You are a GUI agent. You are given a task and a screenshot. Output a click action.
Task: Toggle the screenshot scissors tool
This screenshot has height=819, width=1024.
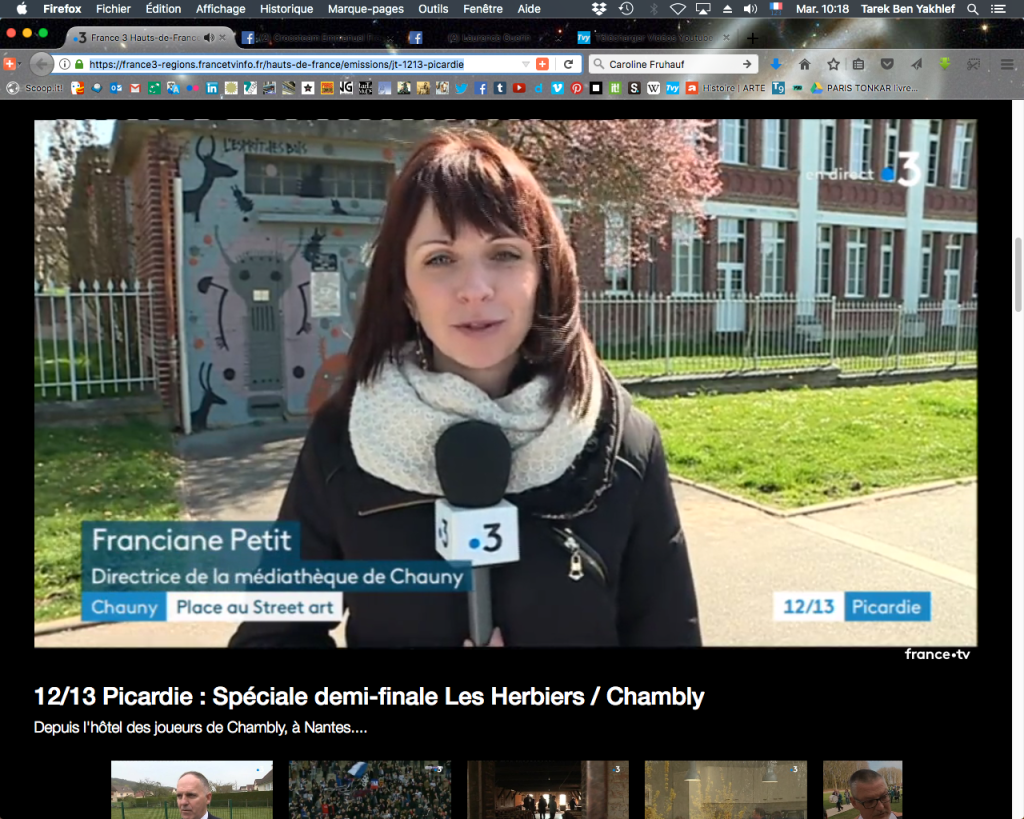tap(972, 64)
